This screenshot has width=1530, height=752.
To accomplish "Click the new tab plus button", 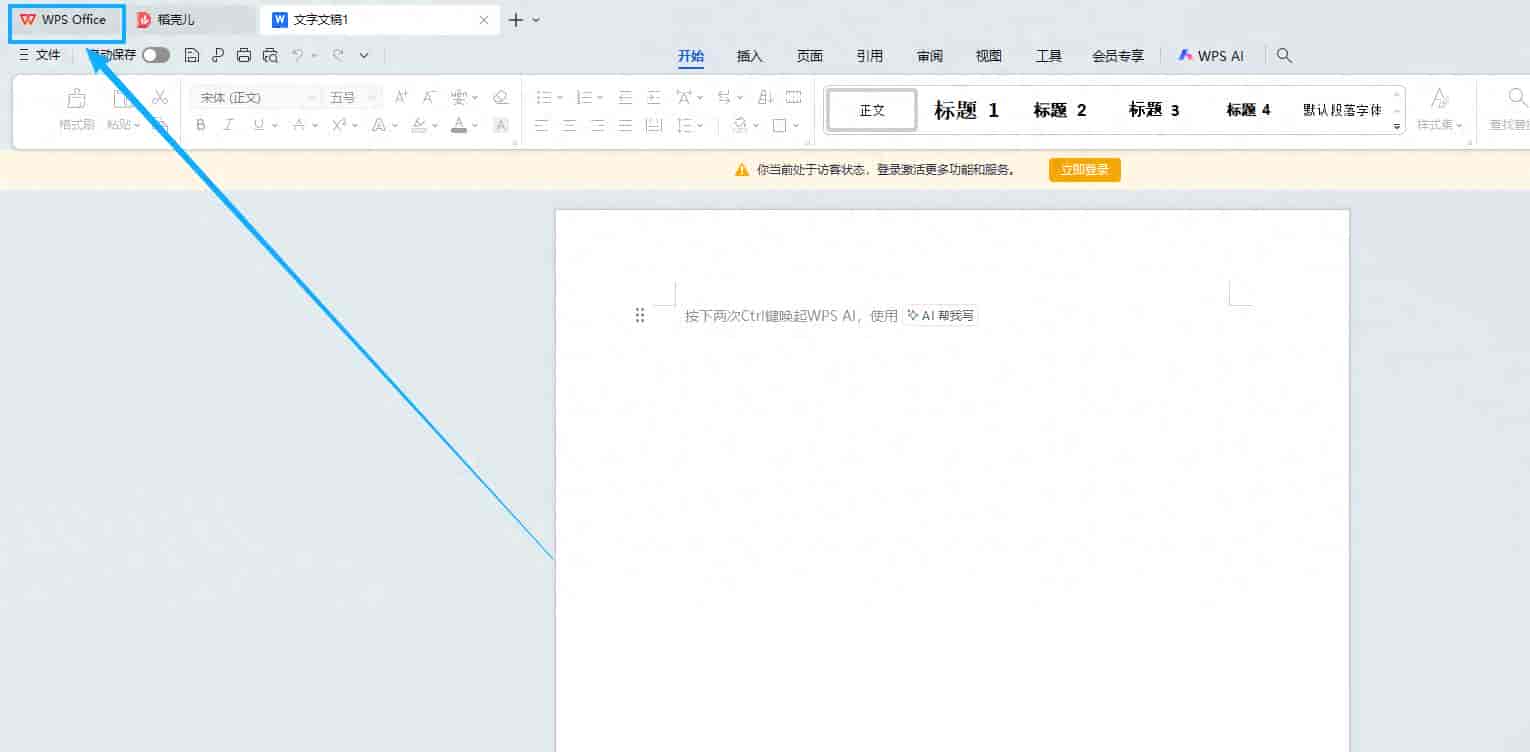I will click(x=516, y=20).
